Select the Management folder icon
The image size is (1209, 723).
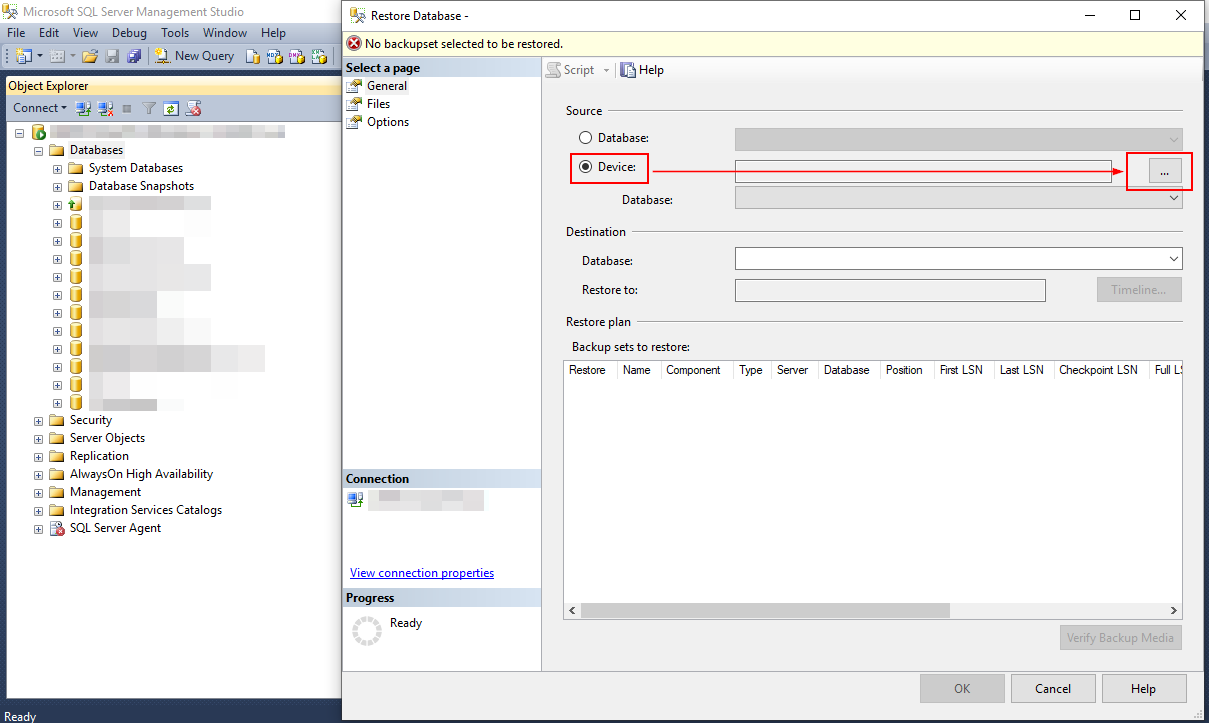[x=56, y=492]
